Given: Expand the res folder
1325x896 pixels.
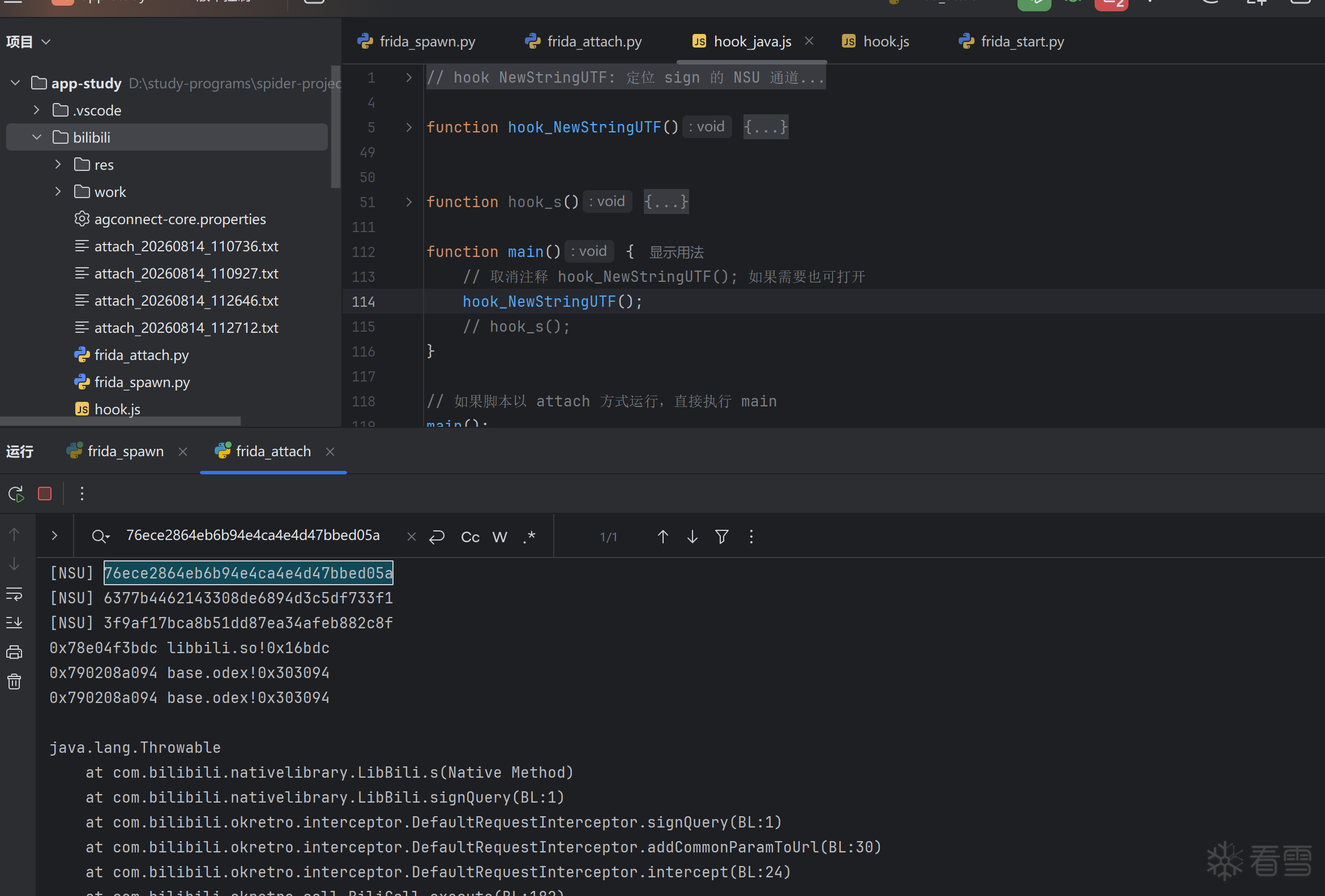Looking at the screenshot, I should [58, 165].
